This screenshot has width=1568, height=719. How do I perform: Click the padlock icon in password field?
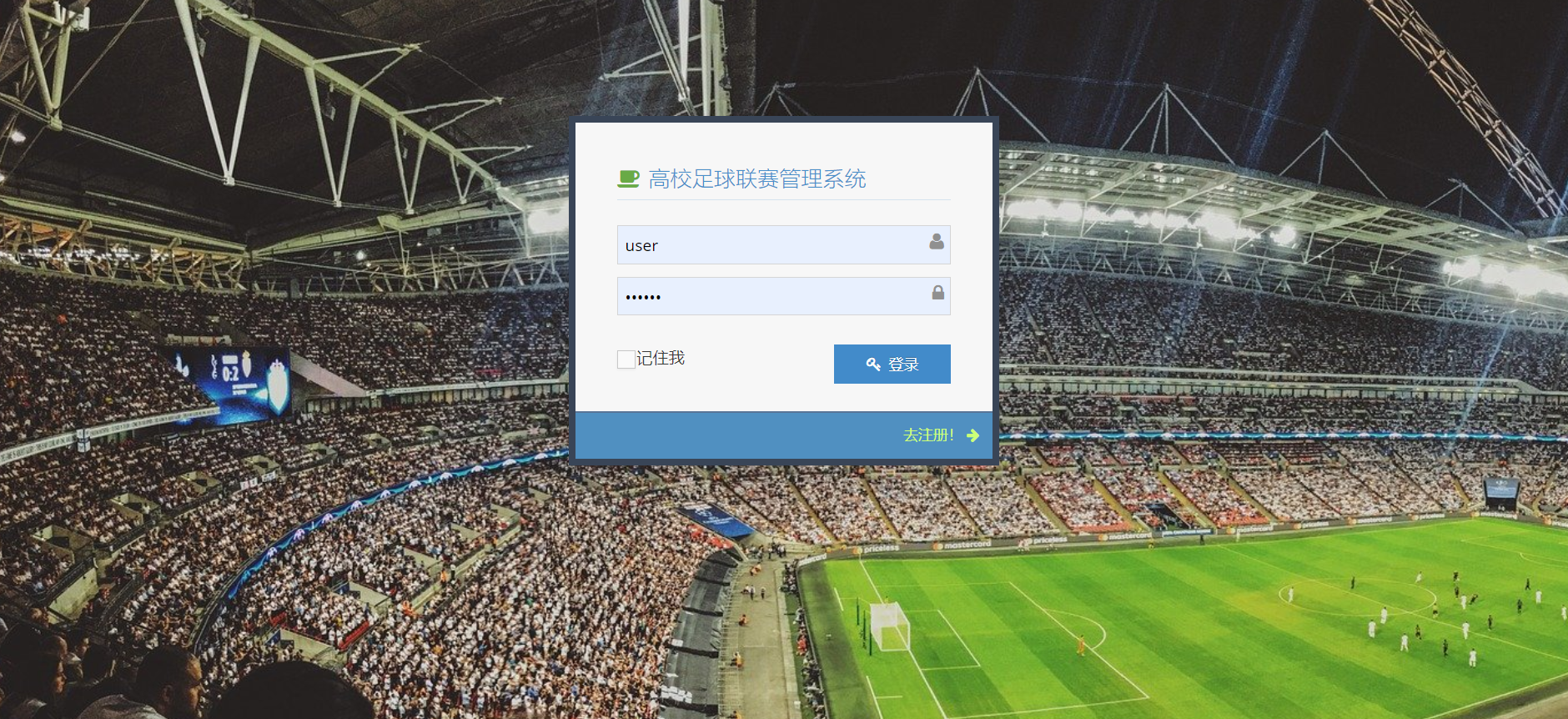[x=938, y=292]
